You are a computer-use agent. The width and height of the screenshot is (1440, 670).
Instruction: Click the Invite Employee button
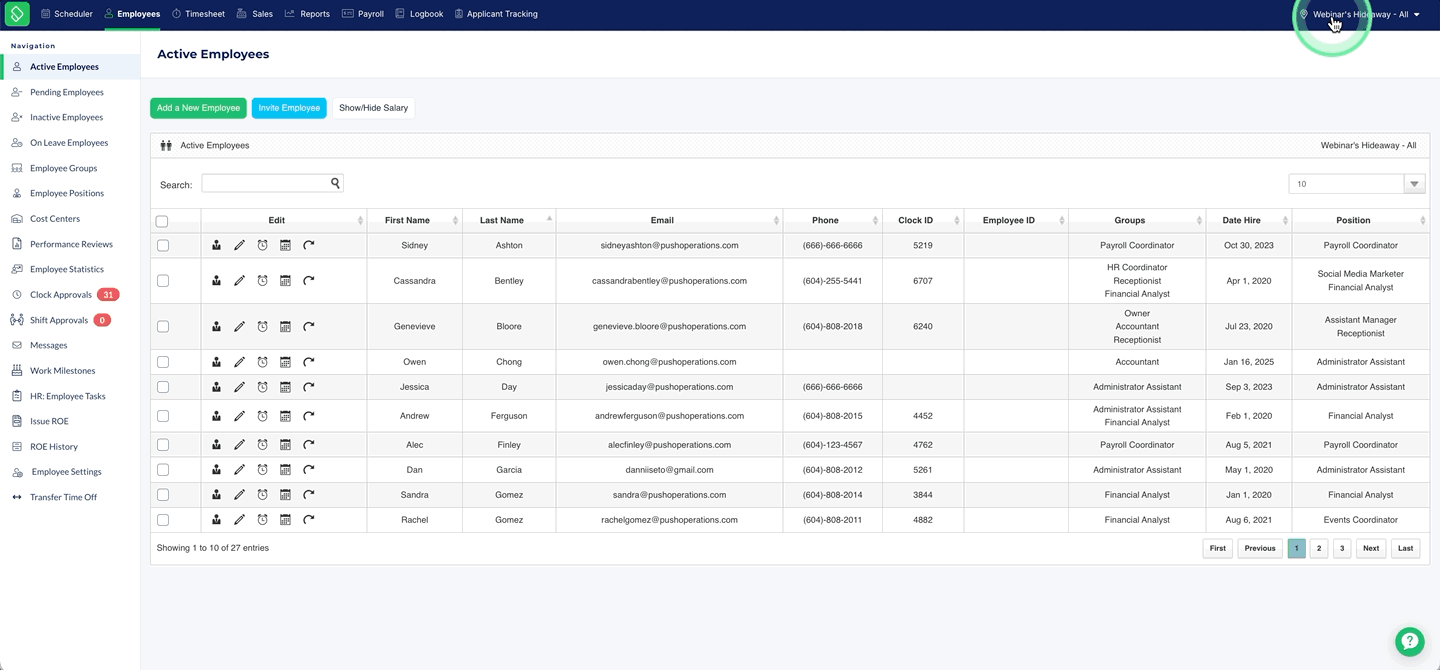tap(289, 108)
